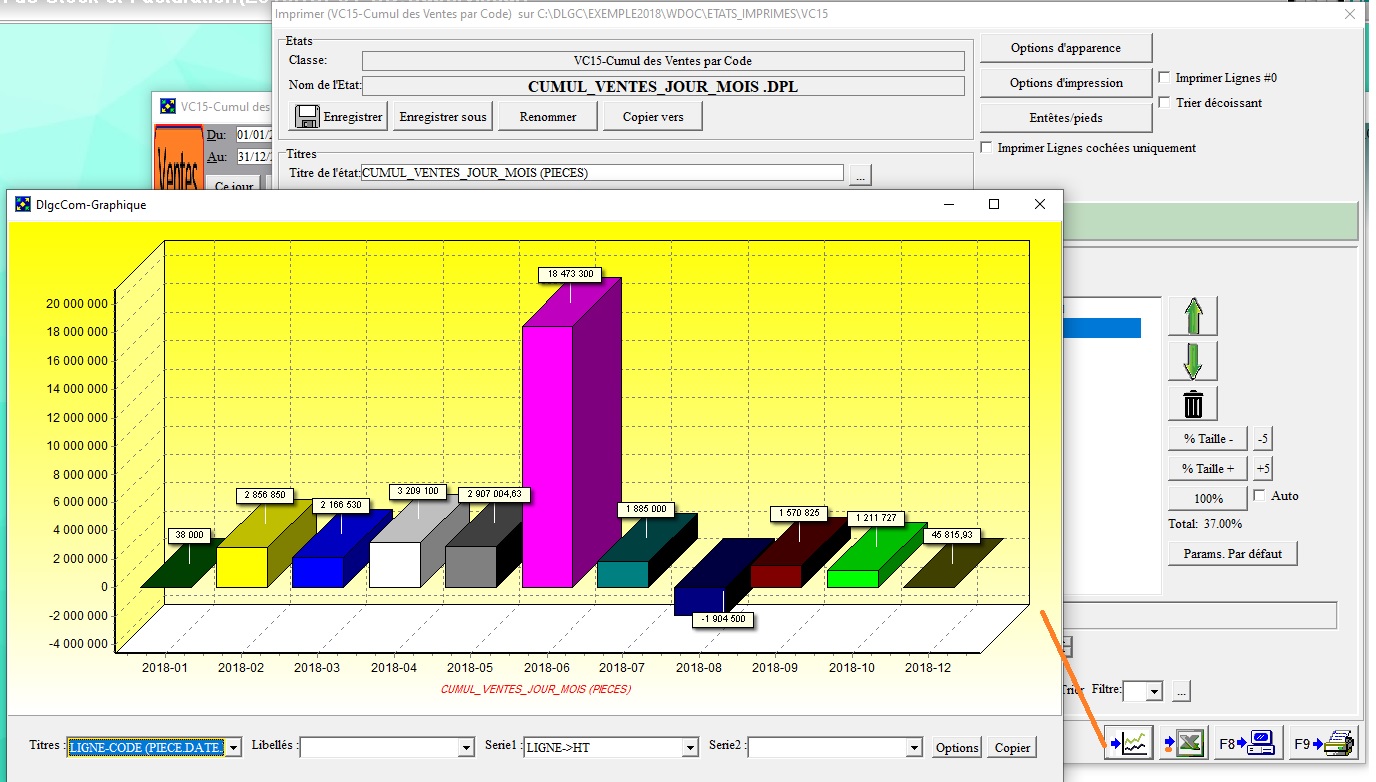Viewport: 1376px width, 782px height.
Task: Click the Enregistrer floppy disk icon
Action: [306, 117]
